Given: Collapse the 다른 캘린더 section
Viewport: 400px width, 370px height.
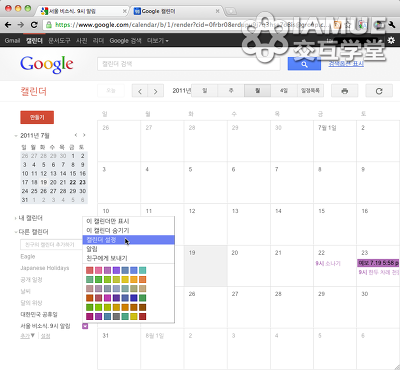Looking at the screenshot, I should coord(15,232).
